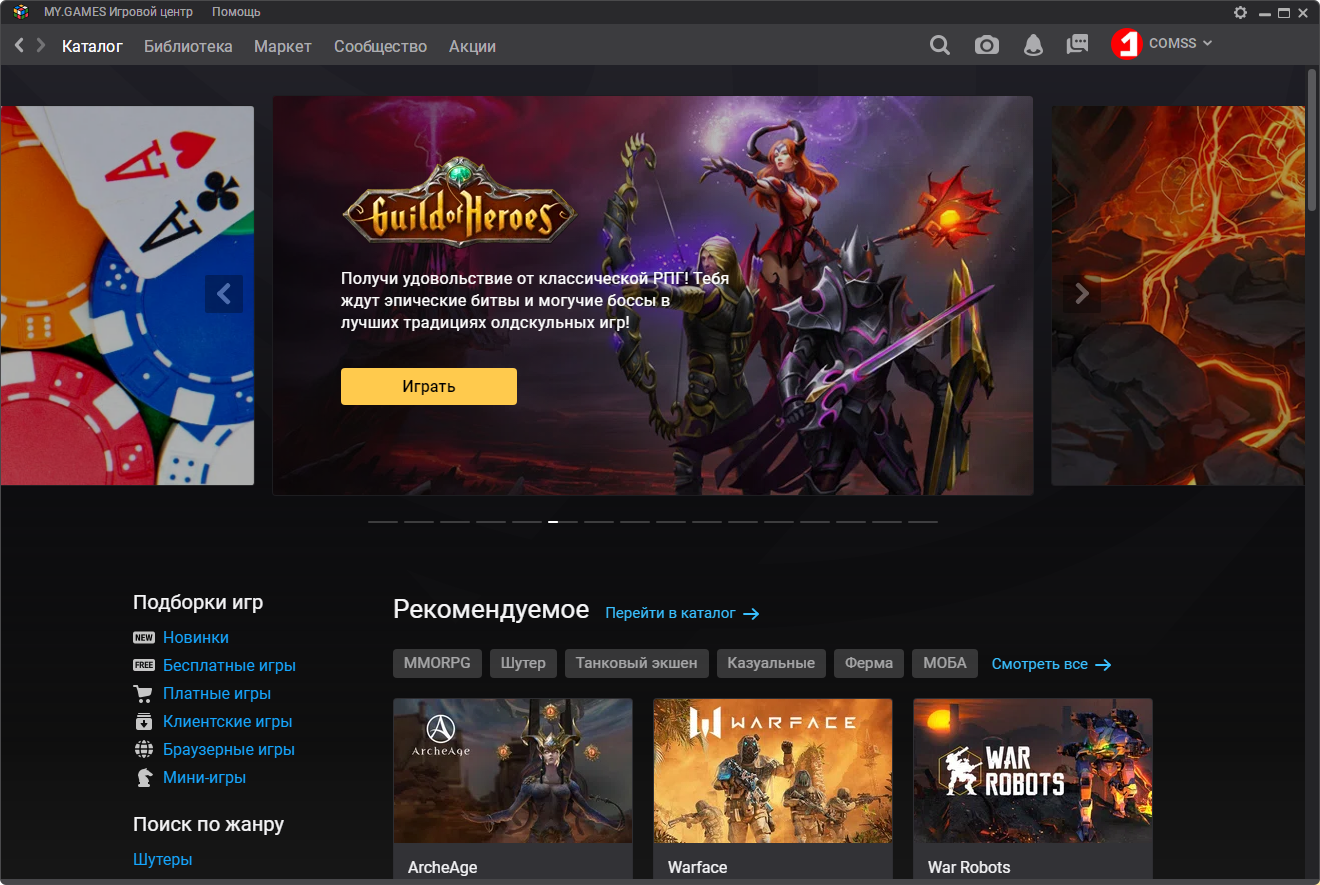Image resolution: width=1320 pixels, height=885 pixels.
Task: Open MY.GAMES Игровой центр menu
Action: coord(118,12)
